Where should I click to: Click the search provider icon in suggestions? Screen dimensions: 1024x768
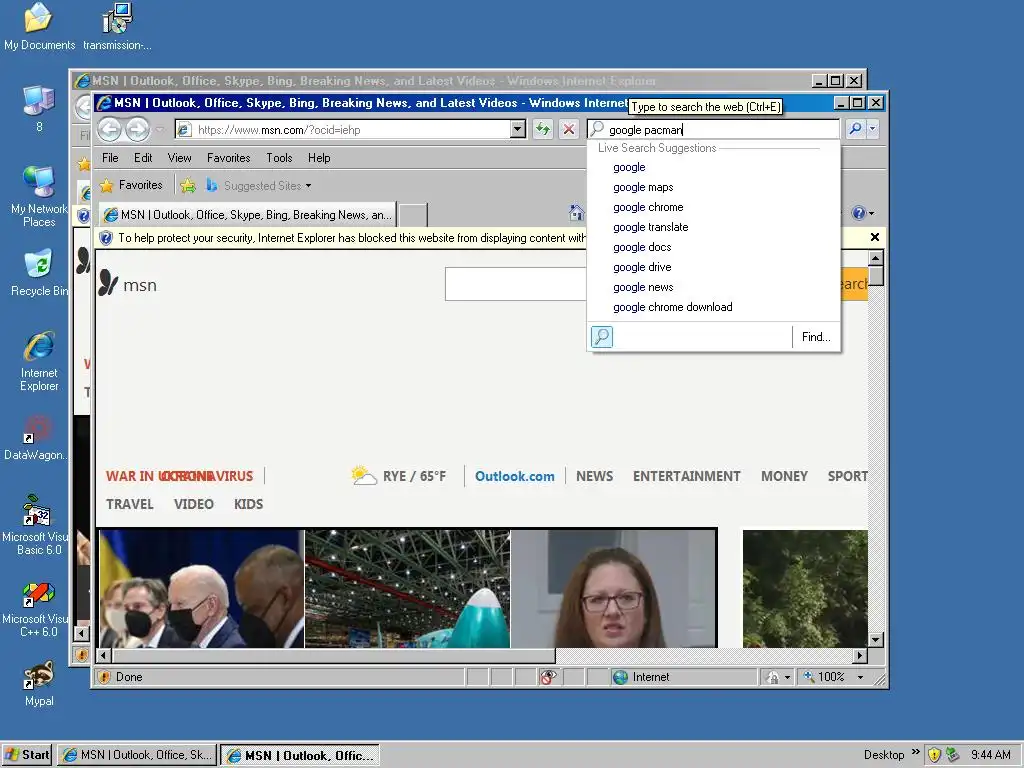(601, 337)
